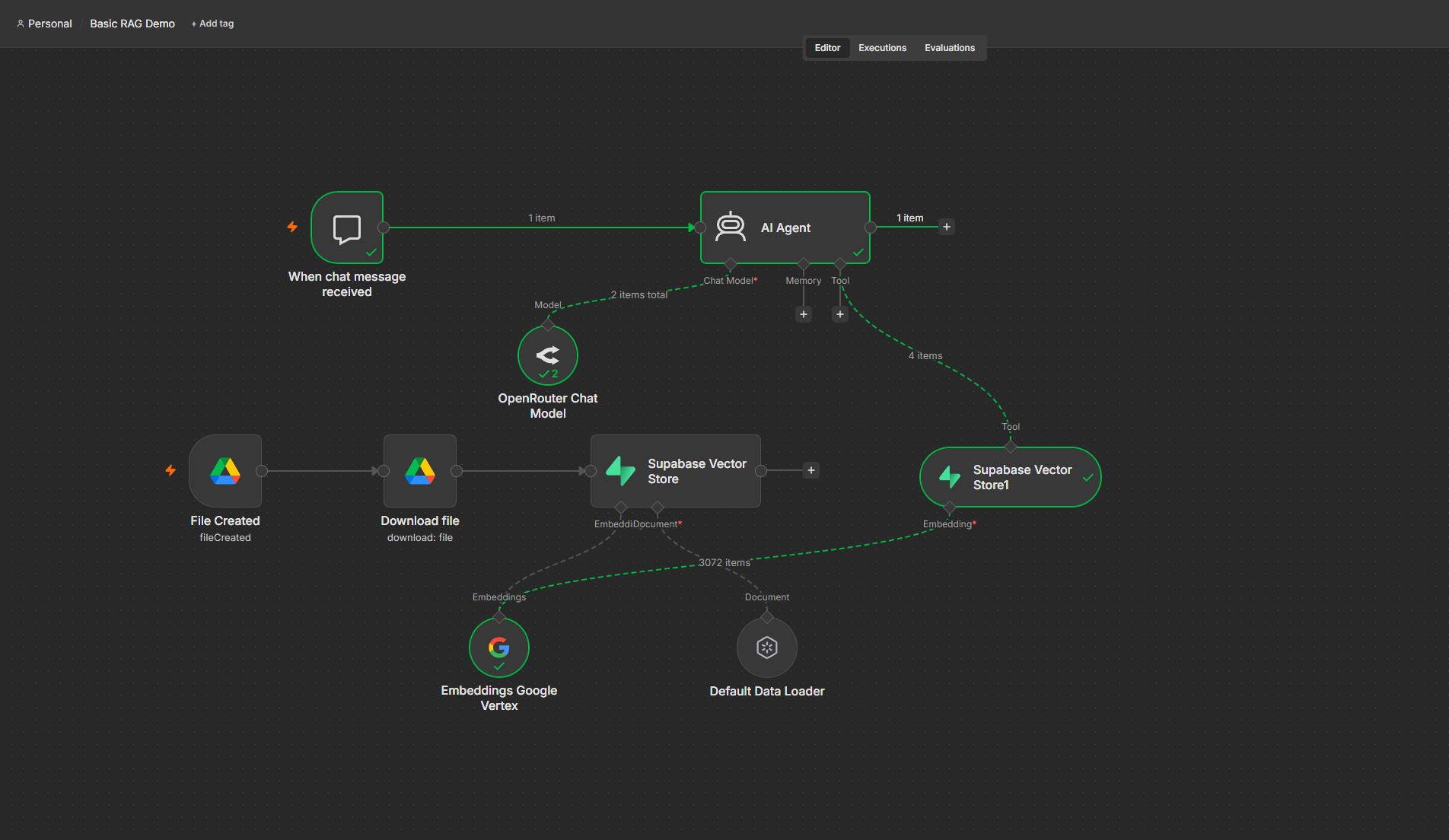
Task: Click the Personal project breadcrumb
Action: click(44, 24)
